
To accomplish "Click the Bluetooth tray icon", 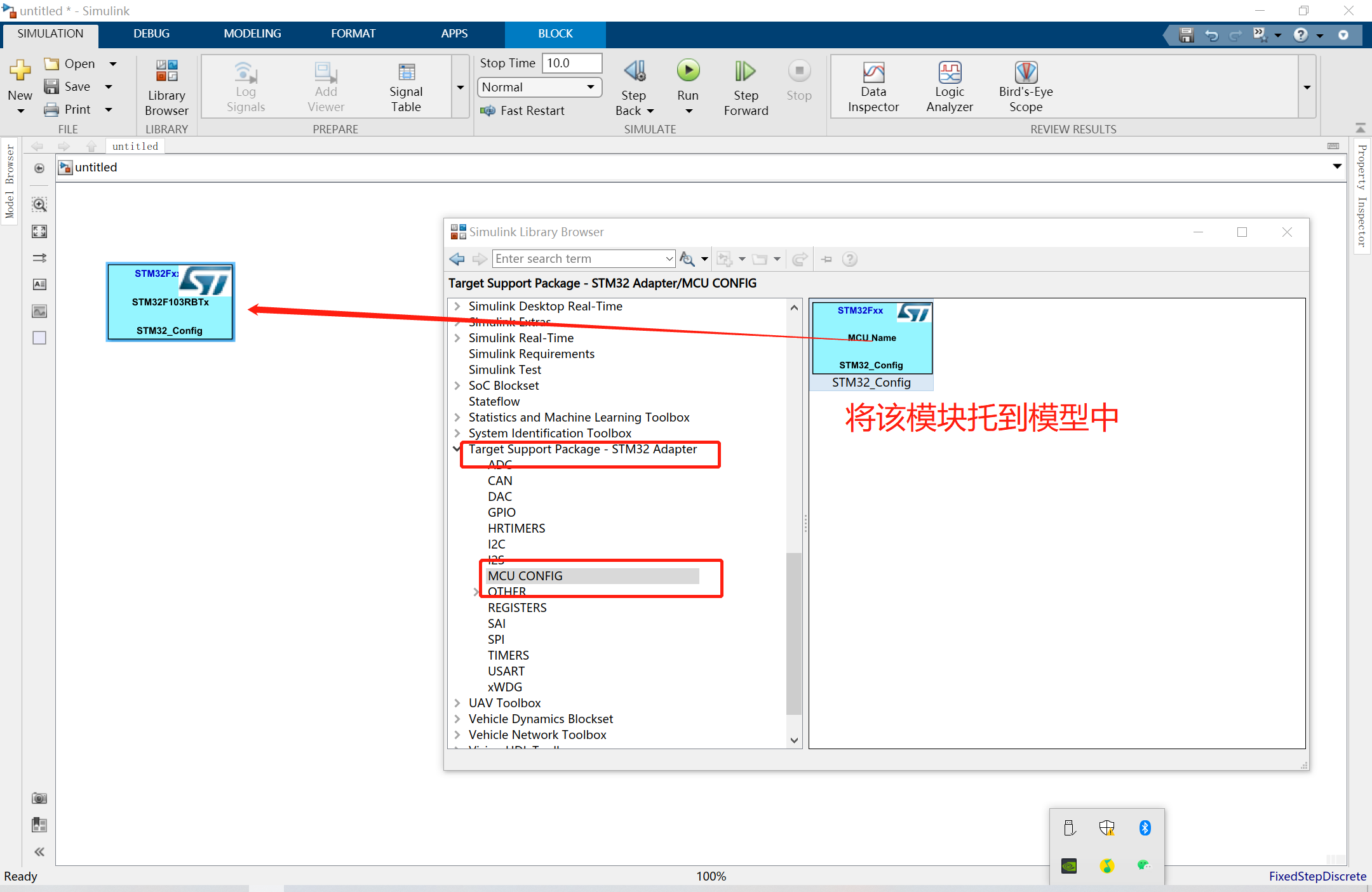I will [x=1145, y=828].
